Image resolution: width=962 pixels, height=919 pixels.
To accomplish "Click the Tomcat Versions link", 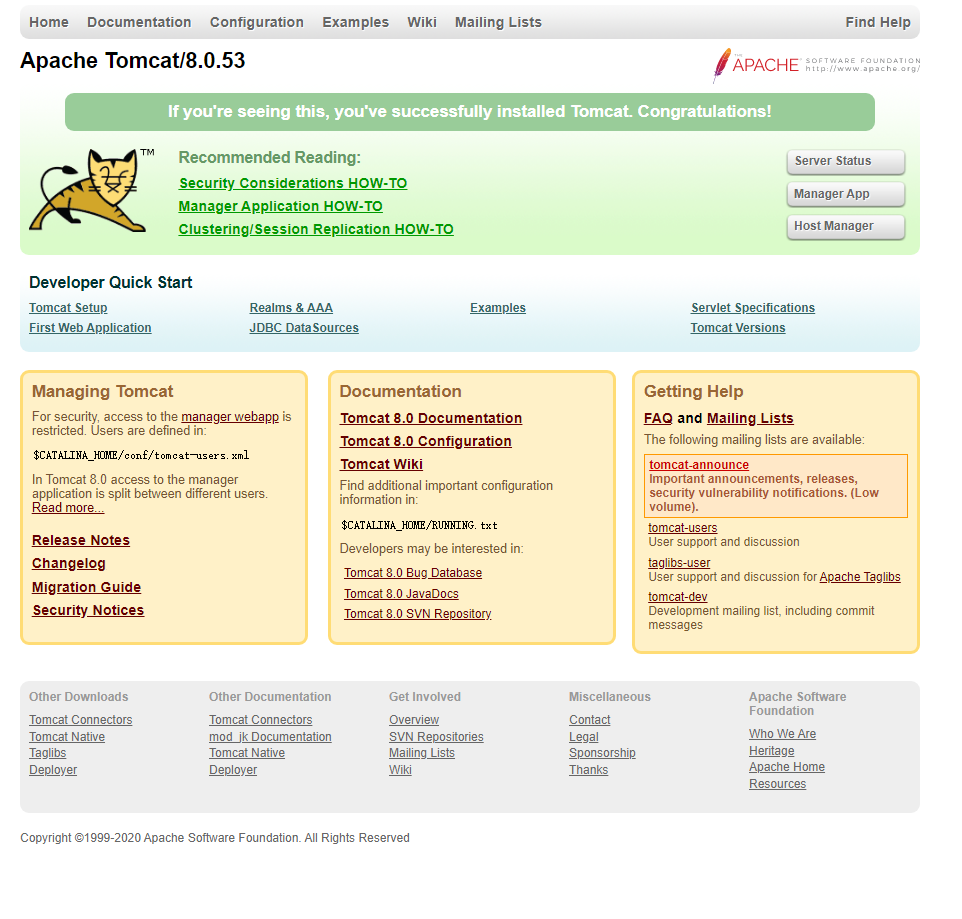I will 737,328.
